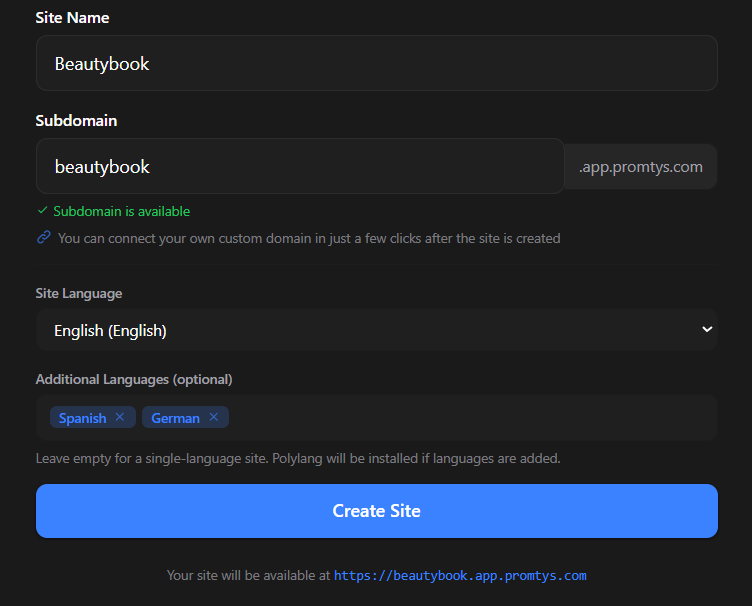The height and width of the screenshot is (606, 752).
Task: Click the Site Name label
Action: [x=72, y=18]
